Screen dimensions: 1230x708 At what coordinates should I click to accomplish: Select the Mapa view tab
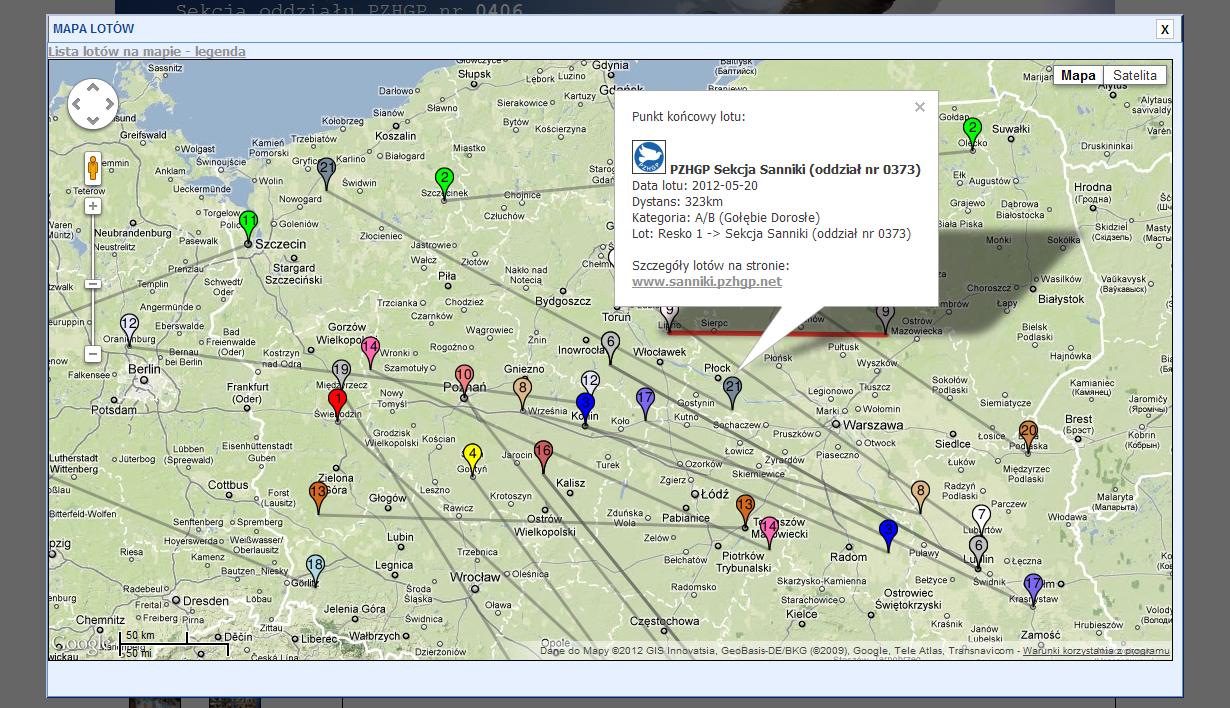pyautogui.click(x=1078, y=75)
